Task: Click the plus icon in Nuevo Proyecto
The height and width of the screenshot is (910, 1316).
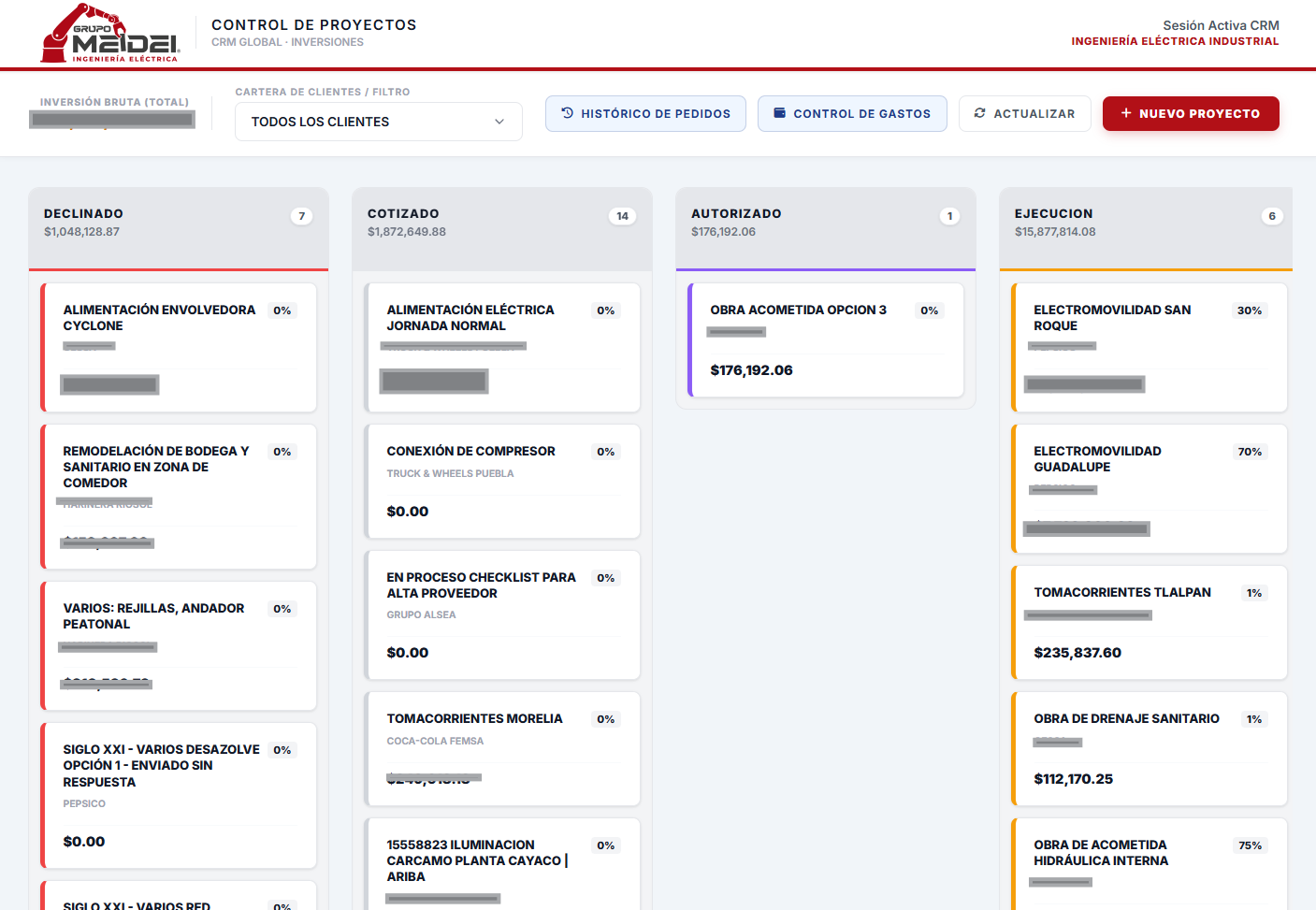Action: coord(1126,113)
